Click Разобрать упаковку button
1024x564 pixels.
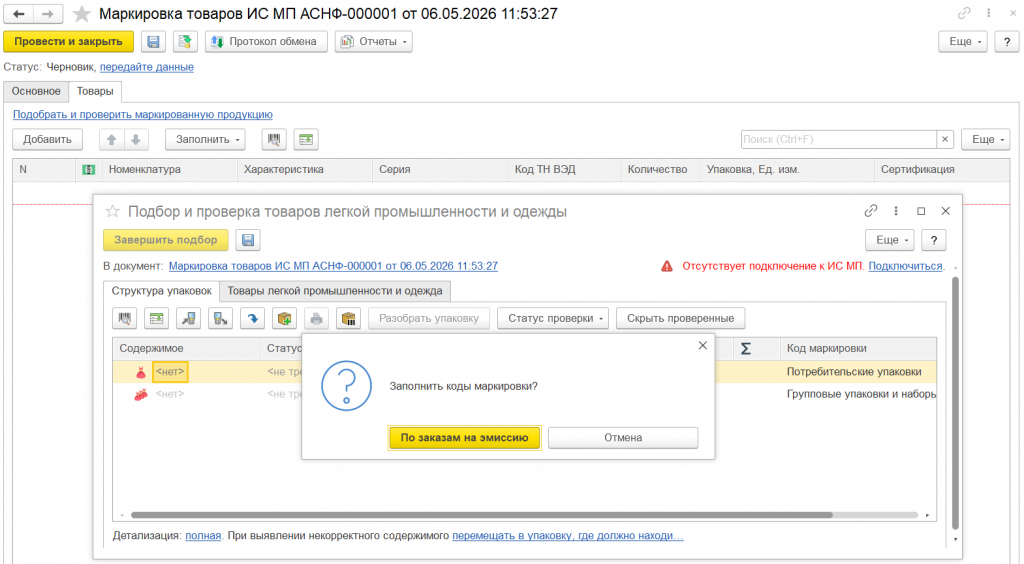pyautogui.click(x=429, y=319)
